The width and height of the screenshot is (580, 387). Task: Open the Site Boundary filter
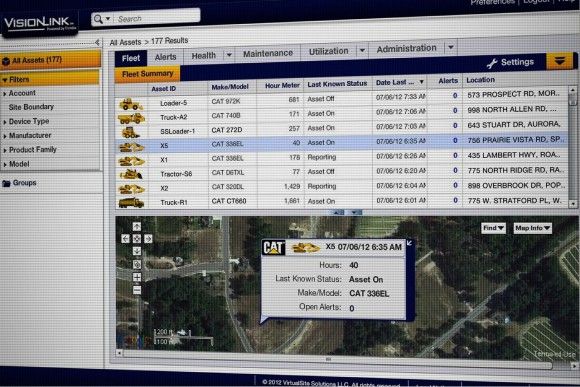31,107
